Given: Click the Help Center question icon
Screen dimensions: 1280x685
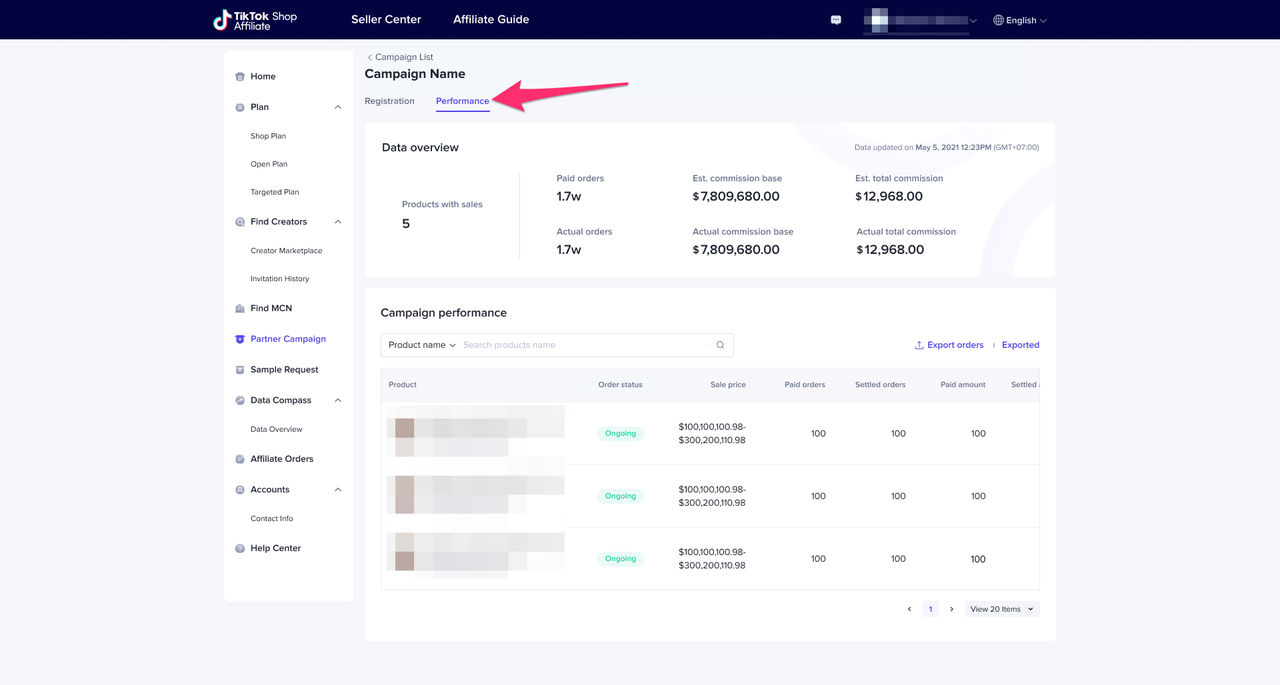Looking at the screenshot, I should 240,549.
